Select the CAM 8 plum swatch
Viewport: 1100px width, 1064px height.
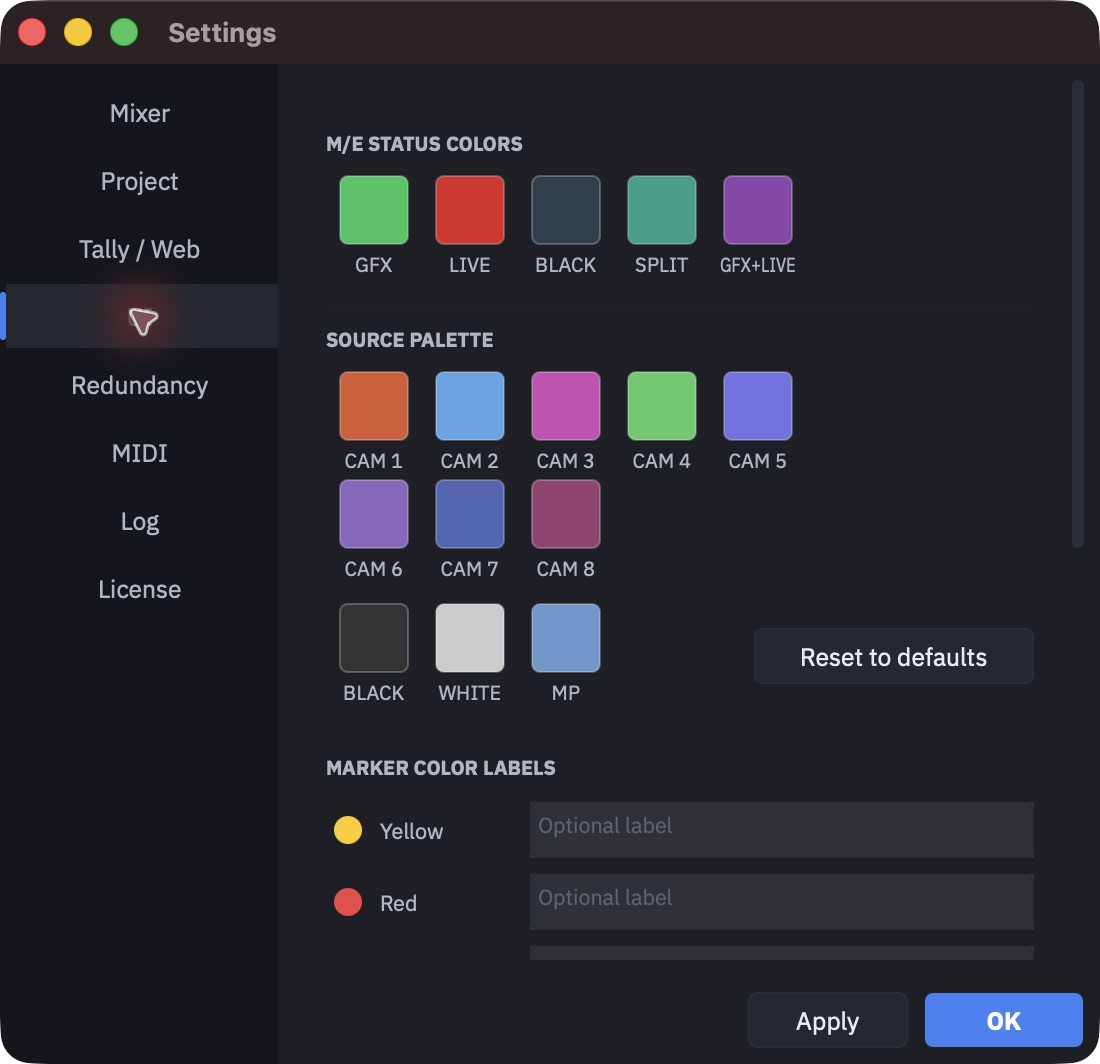click(566, 513)
